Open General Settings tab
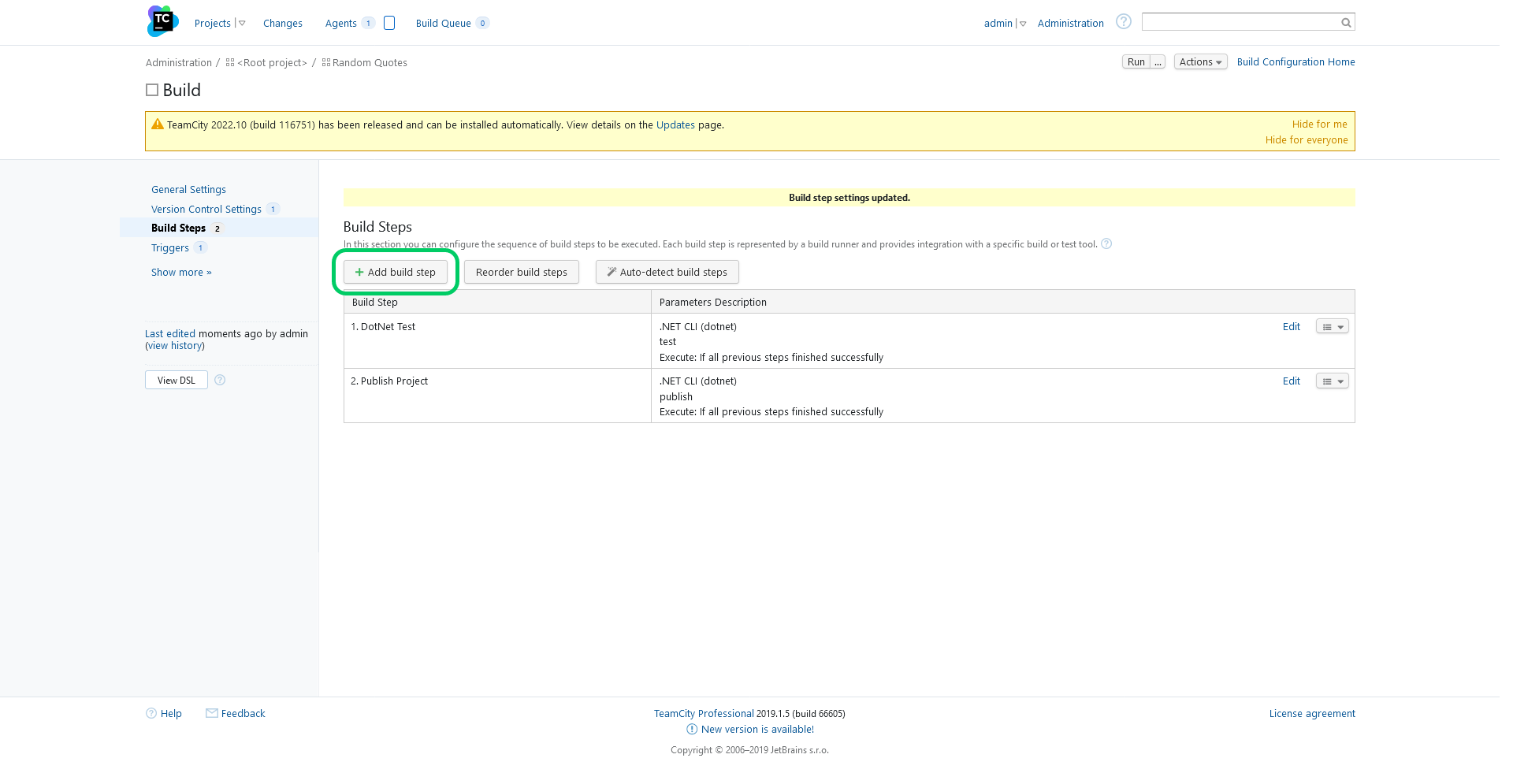The width and height of the screenshot is (1513, 784). pos(188,190)
